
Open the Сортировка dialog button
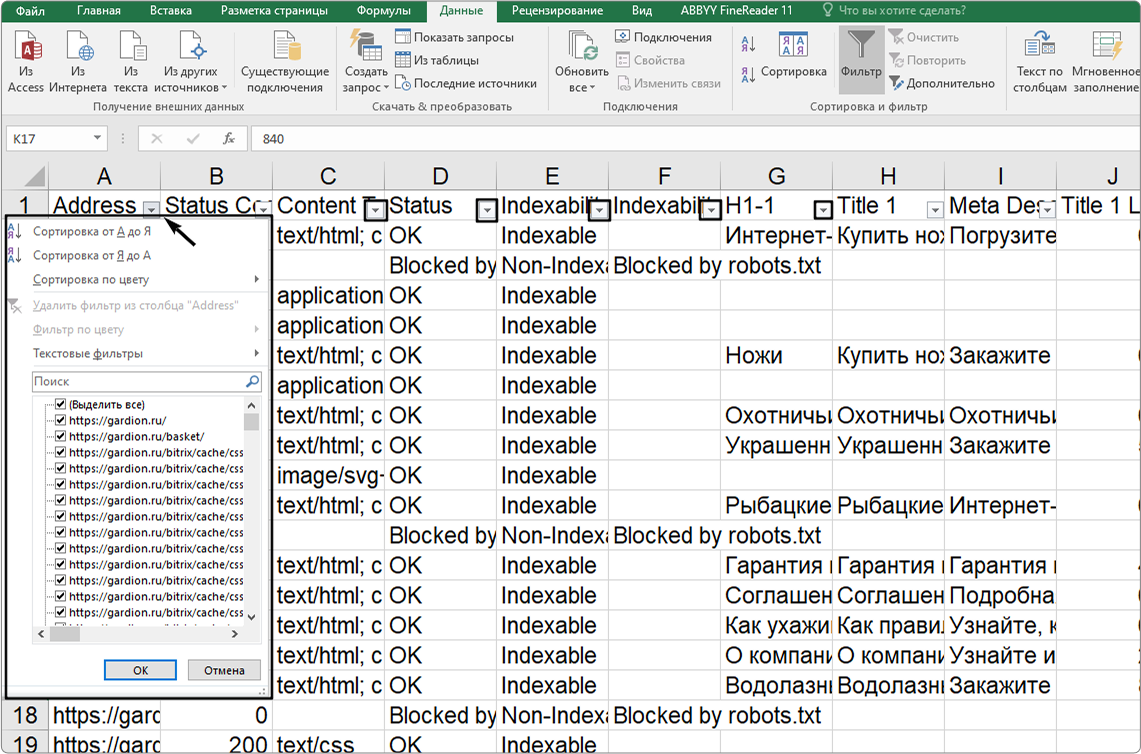(x=793, y=55)
